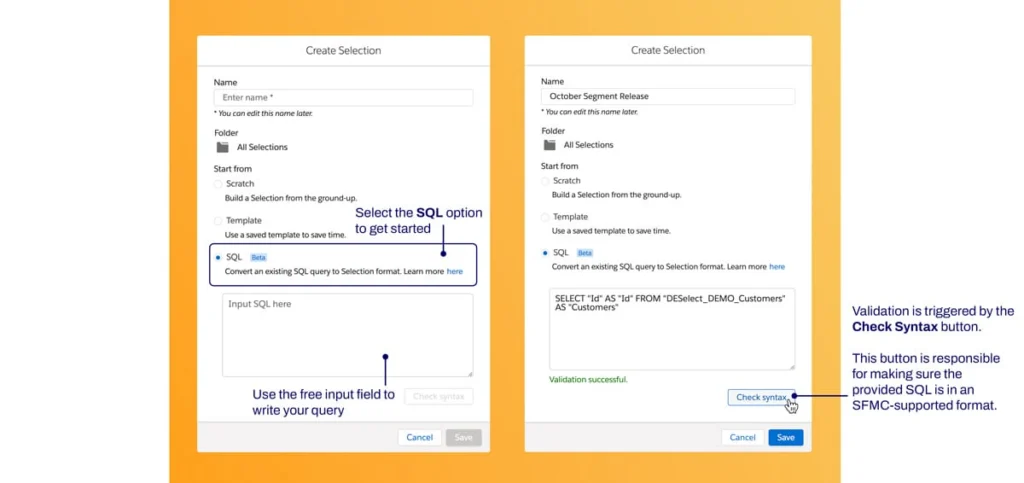Image resolution: width=1024 pixels, height=483 pixels.
Task: Open the 'here' link in the highlighted SQL box
Action: tap(455, 271)
